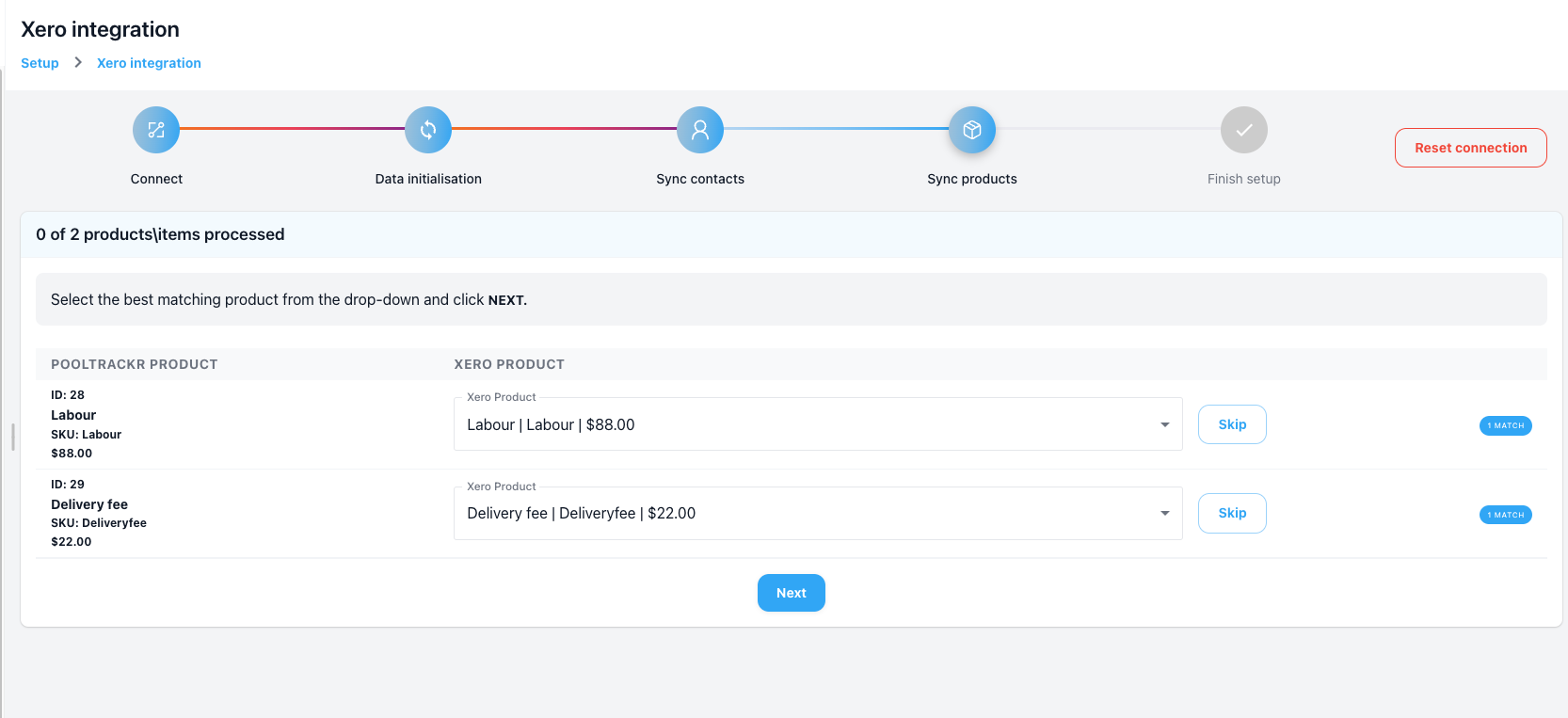1568x718 pixels.
Task: Select the Sync contacts step label
Action: 700,179
